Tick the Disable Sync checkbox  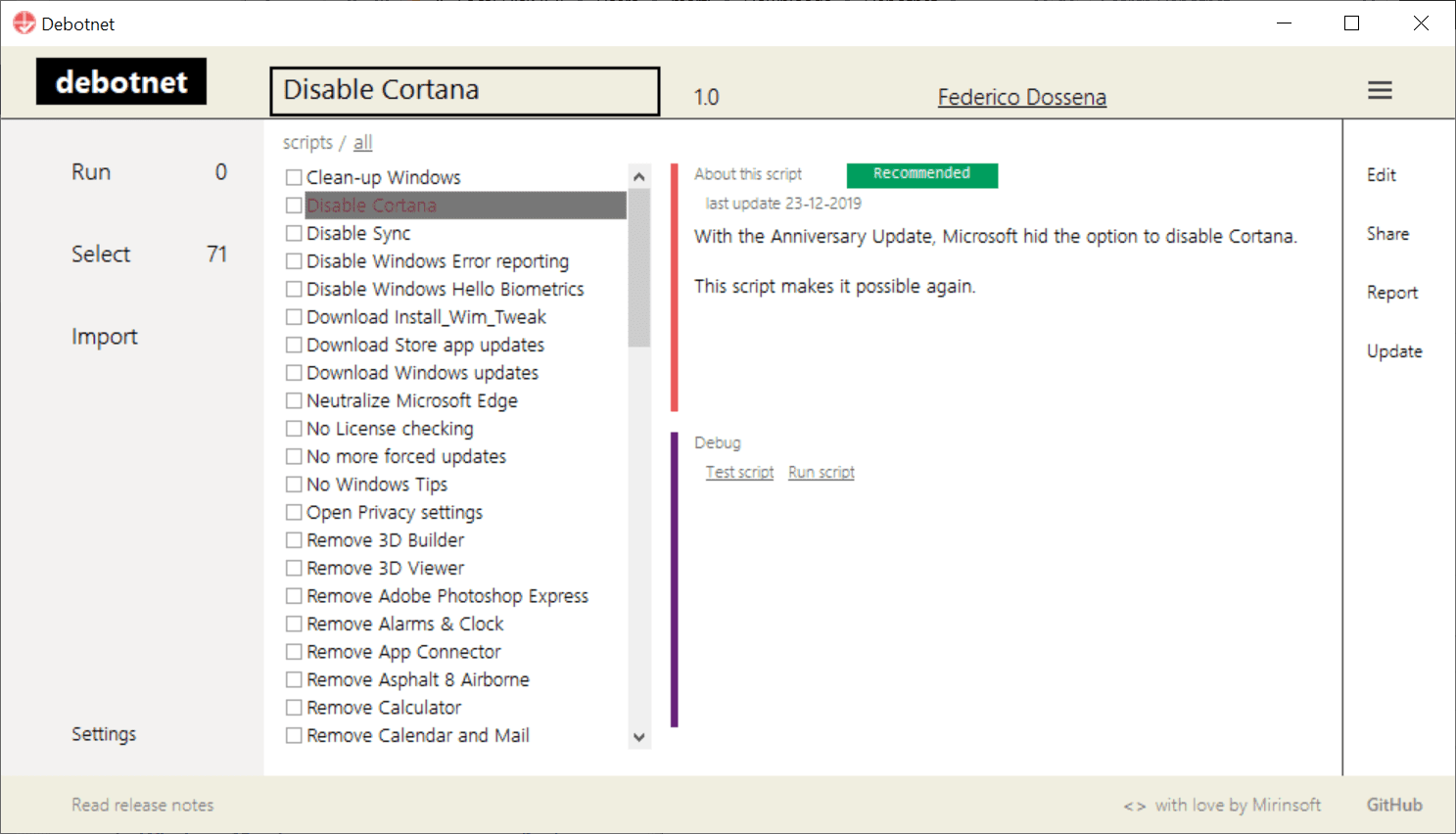[x=294, y=233]
